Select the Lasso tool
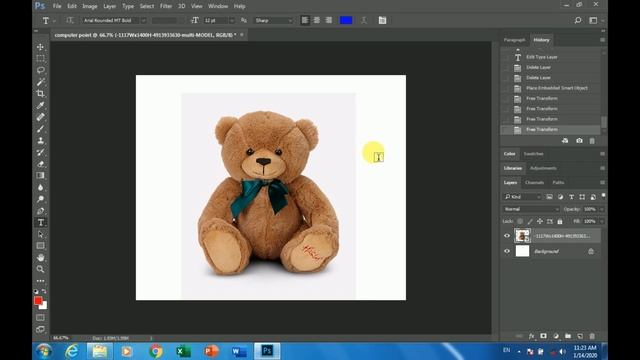This screenshot has width=640, height=360. pyautogui.click(x=40, y=70)
